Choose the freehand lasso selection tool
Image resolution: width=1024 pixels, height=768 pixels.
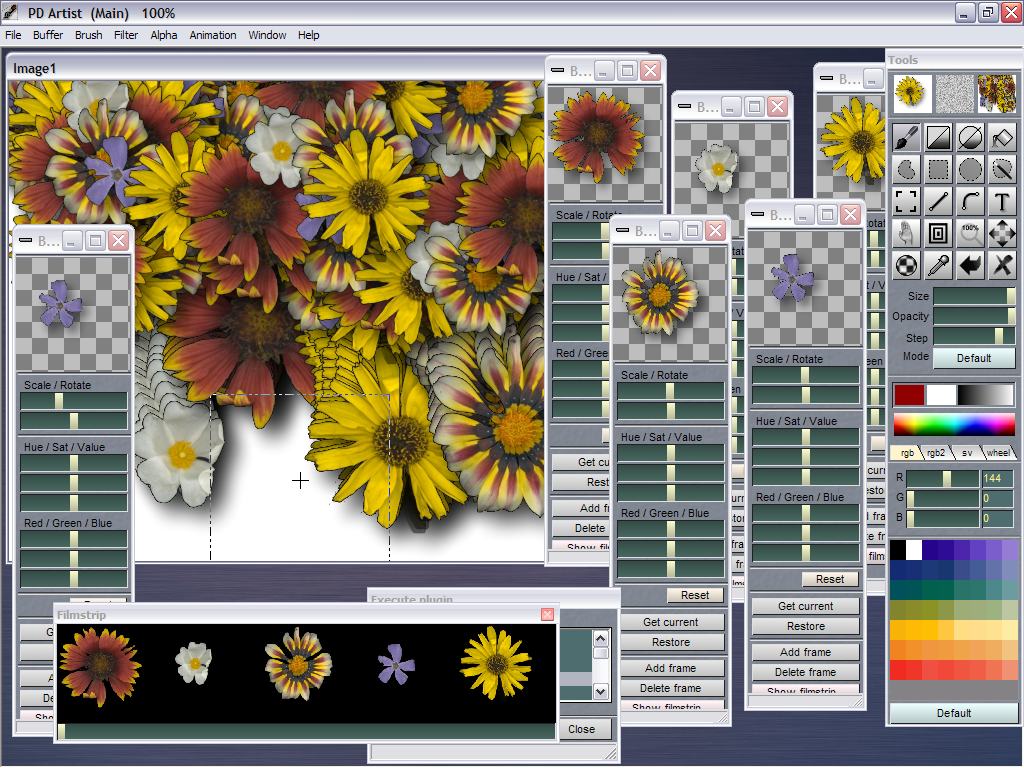907,169
